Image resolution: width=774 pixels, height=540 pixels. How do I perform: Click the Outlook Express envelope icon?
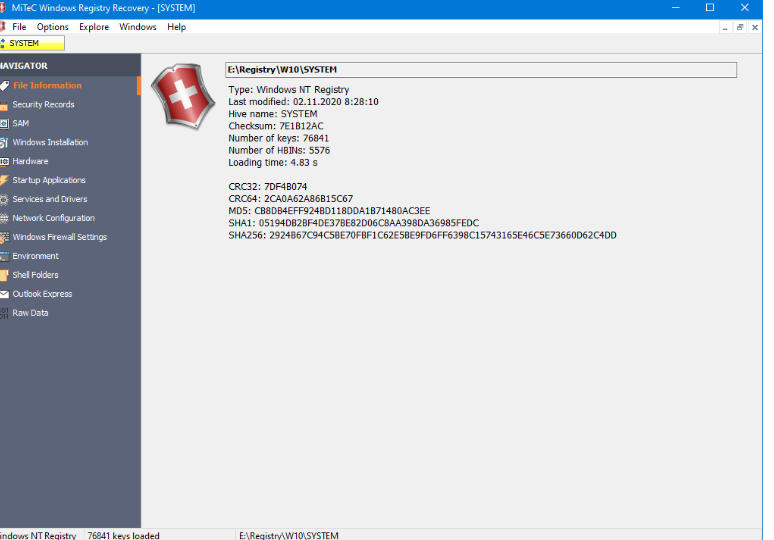[4, 295]
